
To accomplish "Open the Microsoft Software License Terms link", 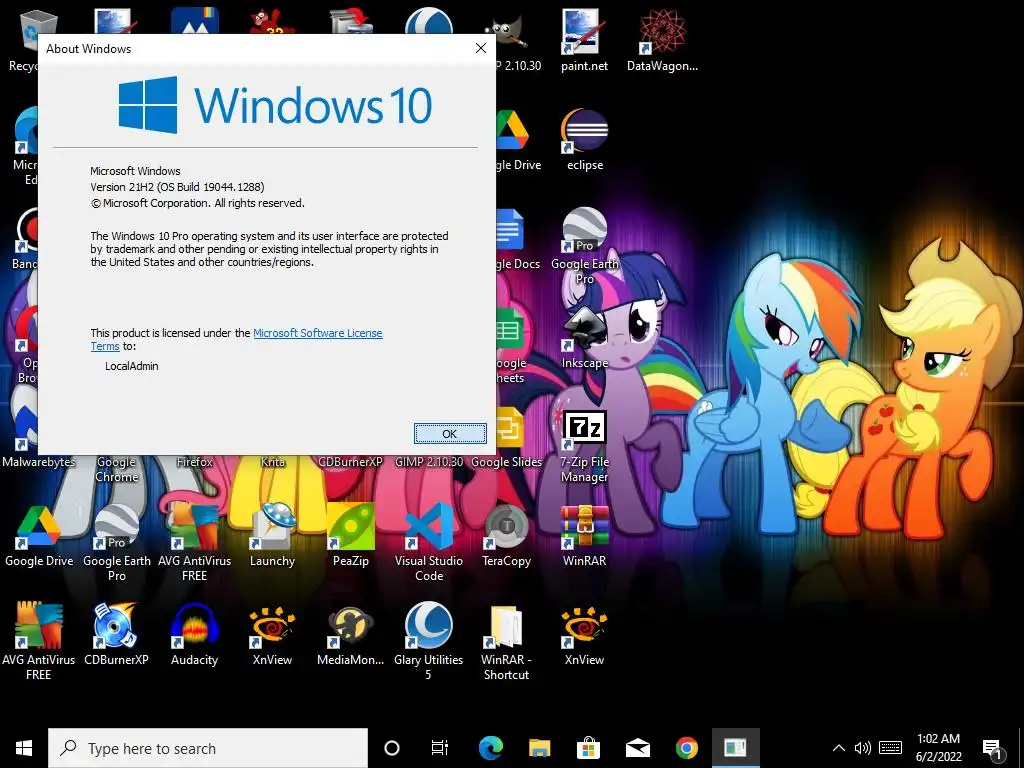I will pyautogui.click(x=236, y=340).
